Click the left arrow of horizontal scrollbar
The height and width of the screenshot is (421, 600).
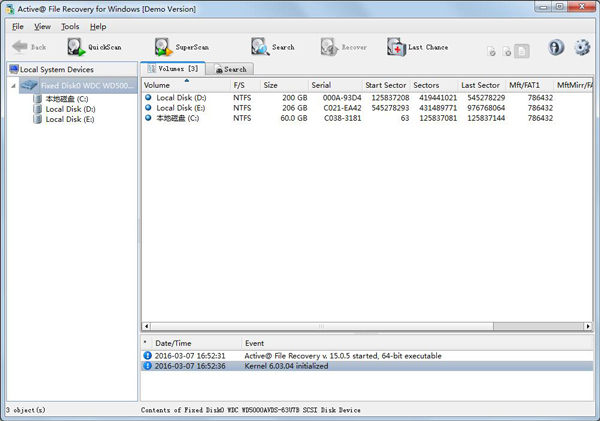click(x=146, y=326)
